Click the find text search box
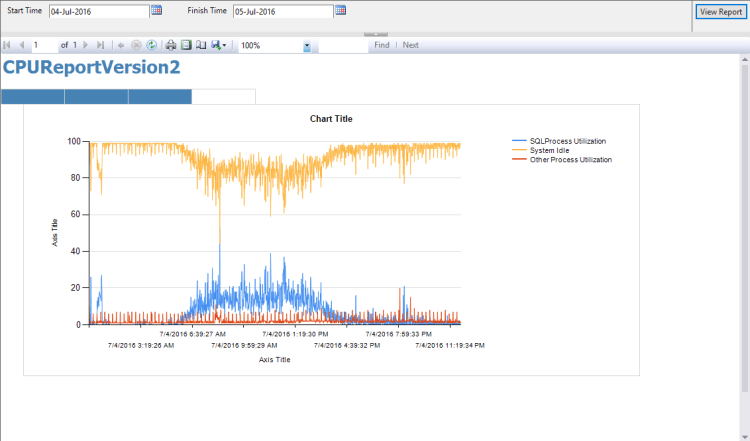750x441 pixels. 341,46
